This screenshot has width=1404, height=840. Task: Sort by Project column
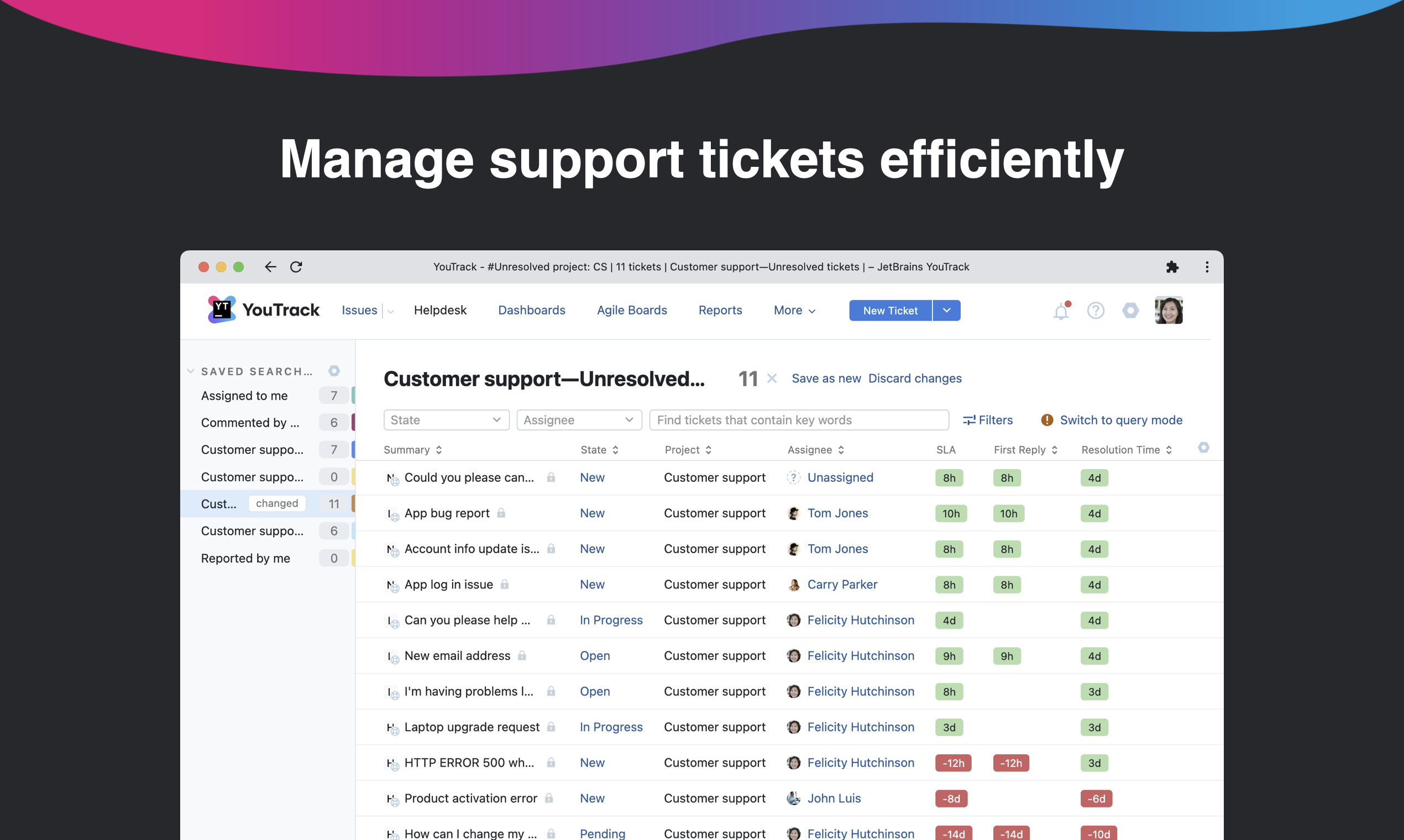688,449
